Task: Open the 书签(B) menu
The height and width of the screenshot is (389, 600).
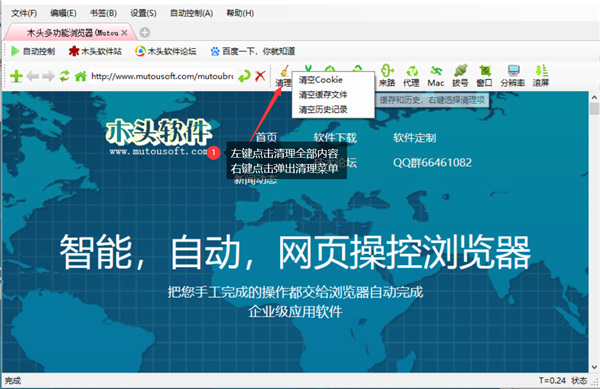Action: 103,13
